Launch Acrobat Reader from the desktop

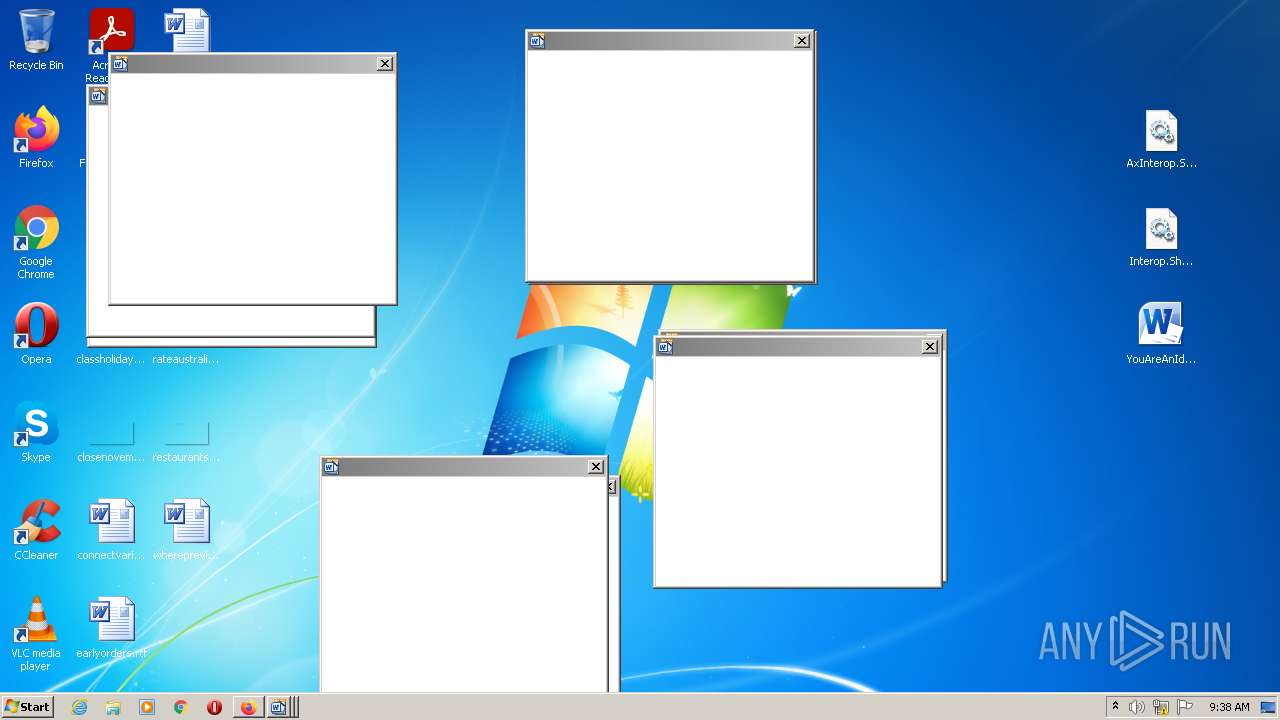(110, 30)
